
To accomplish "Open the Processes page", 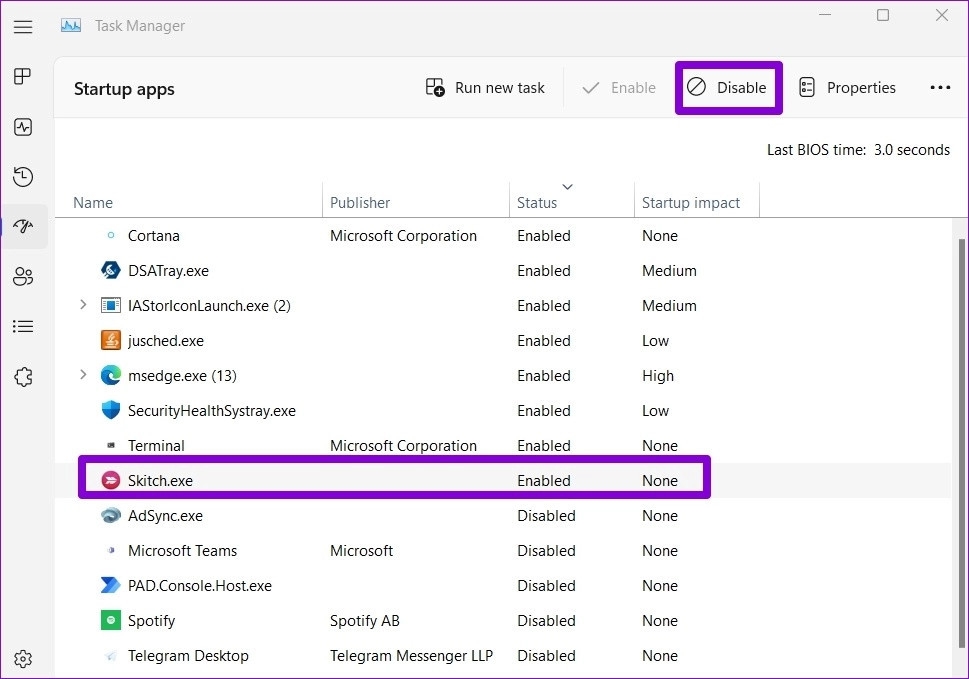I will 23,76.
